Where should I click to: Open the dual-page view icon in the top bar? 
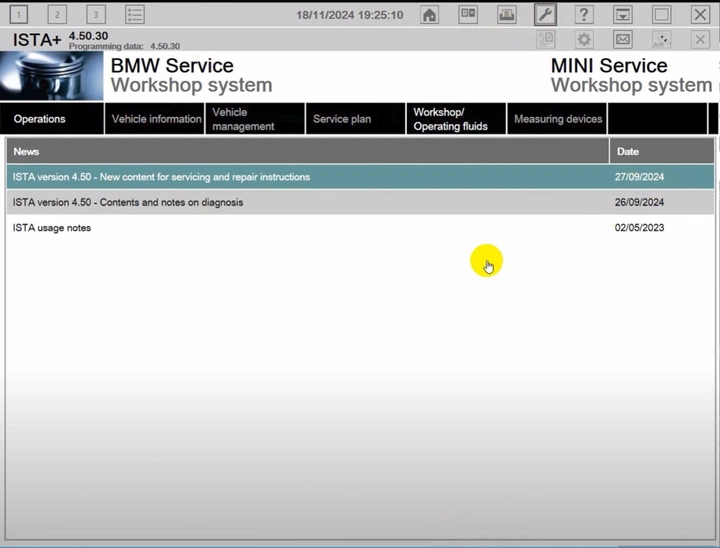(468, 15)
